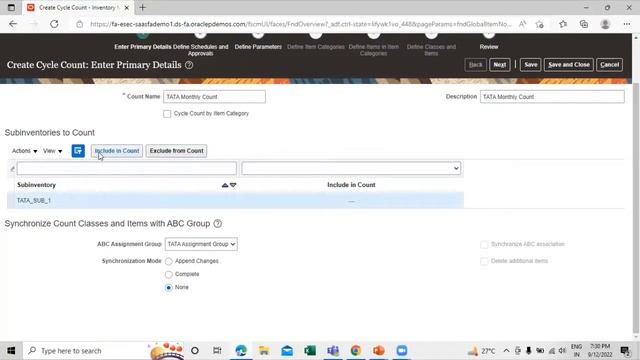Viewport: 640px width, 360px height.
Task: Open Microsoft Edge from taskbar
Action: [x=241, y=351]
